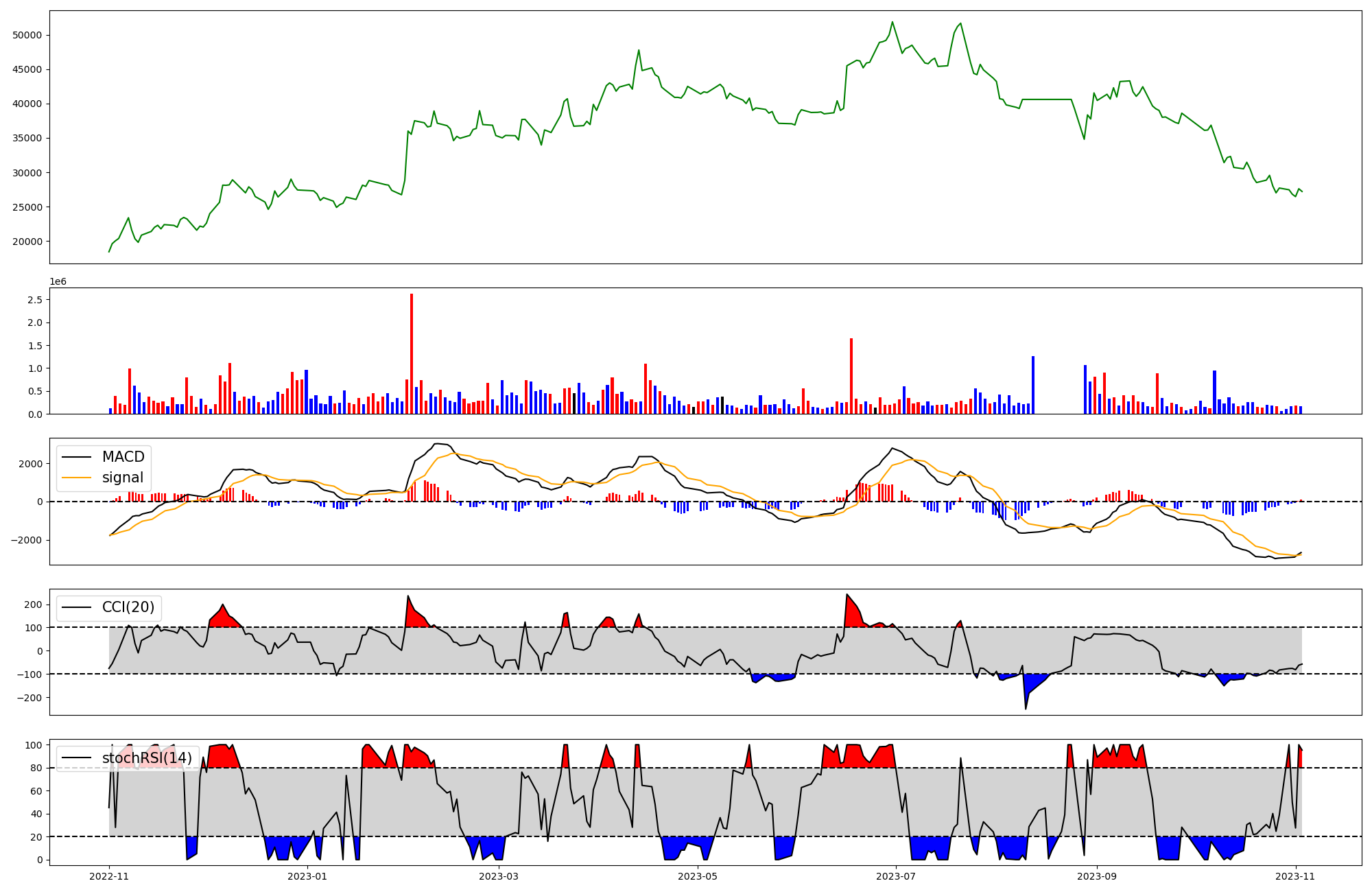
Task: Click the 20000 price axis label
Action: [x=27, y=242]
